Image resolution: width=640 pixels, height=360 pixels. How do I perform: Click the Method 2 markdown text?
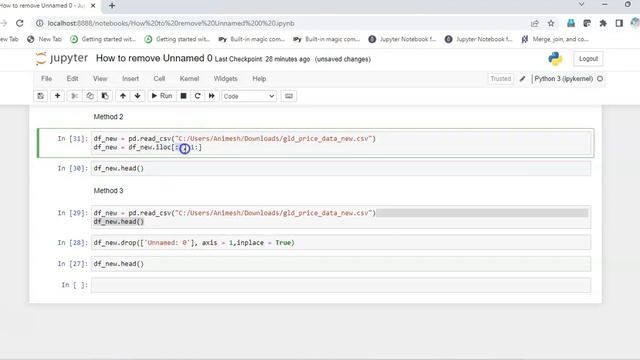coord(108,117)
